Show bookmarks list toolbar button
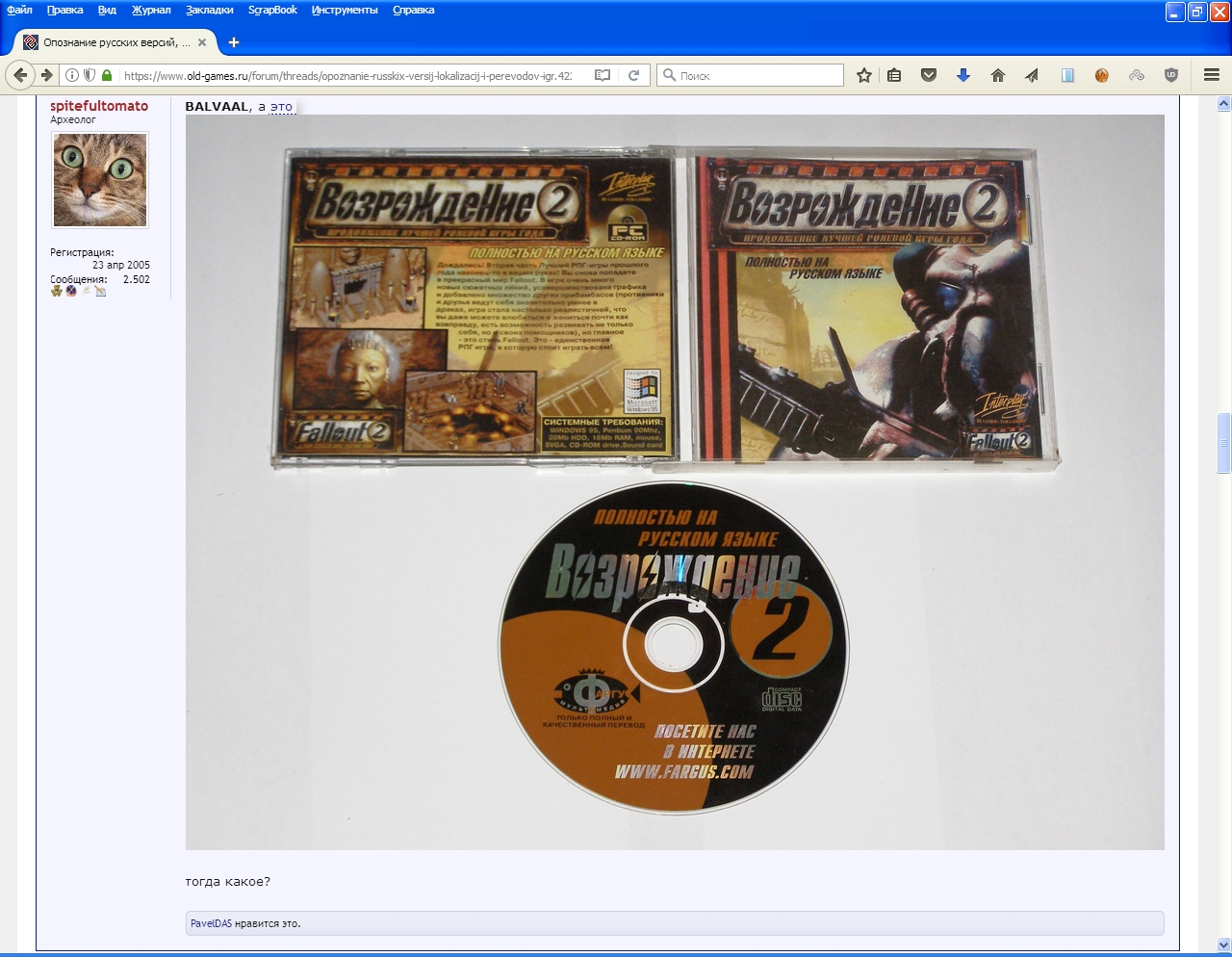The height and width of the screenshot is (957, 1232). click(x=894, y=75)
